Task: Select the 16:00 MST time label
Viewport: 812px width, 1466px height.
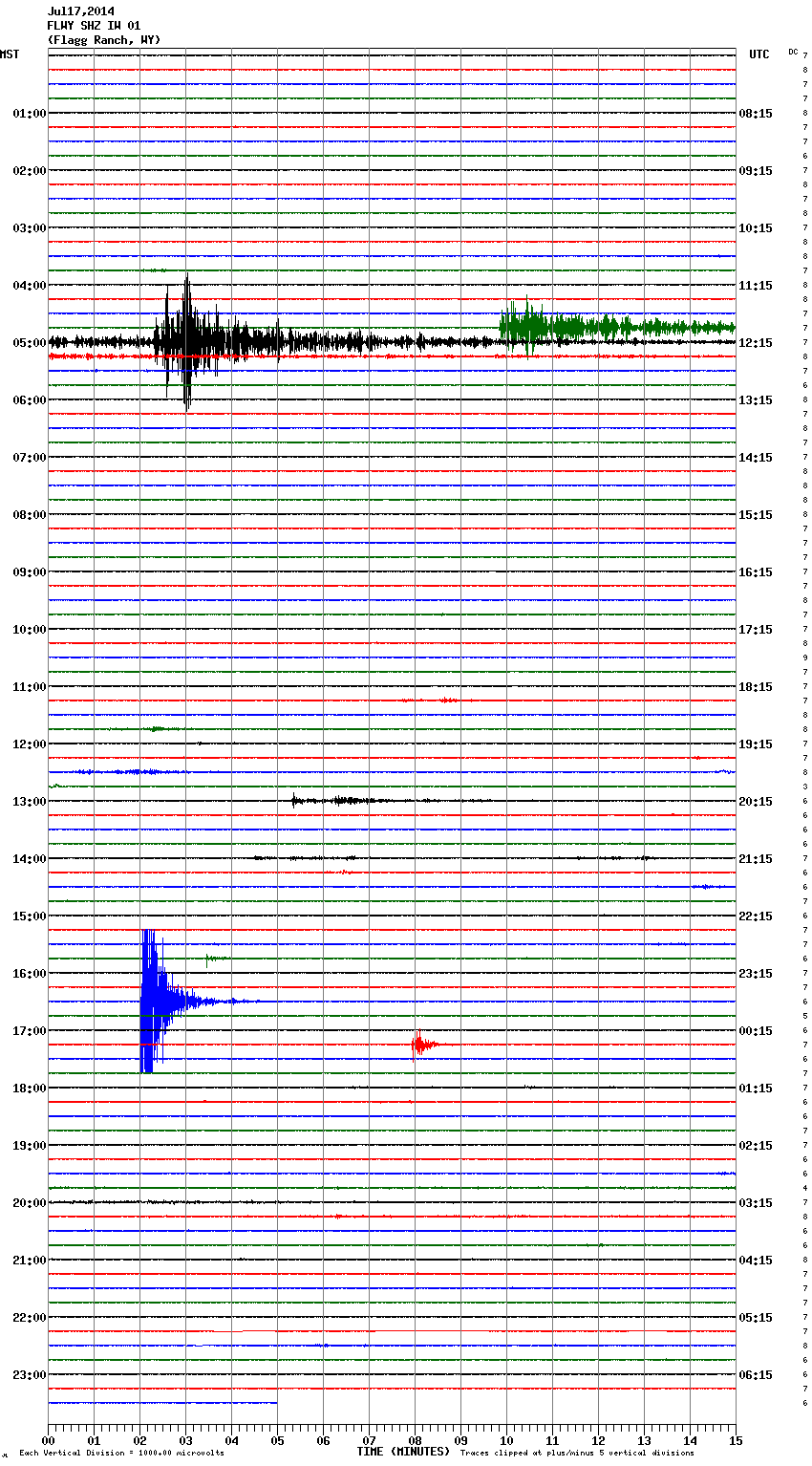Action: click(x=30, y=974)
